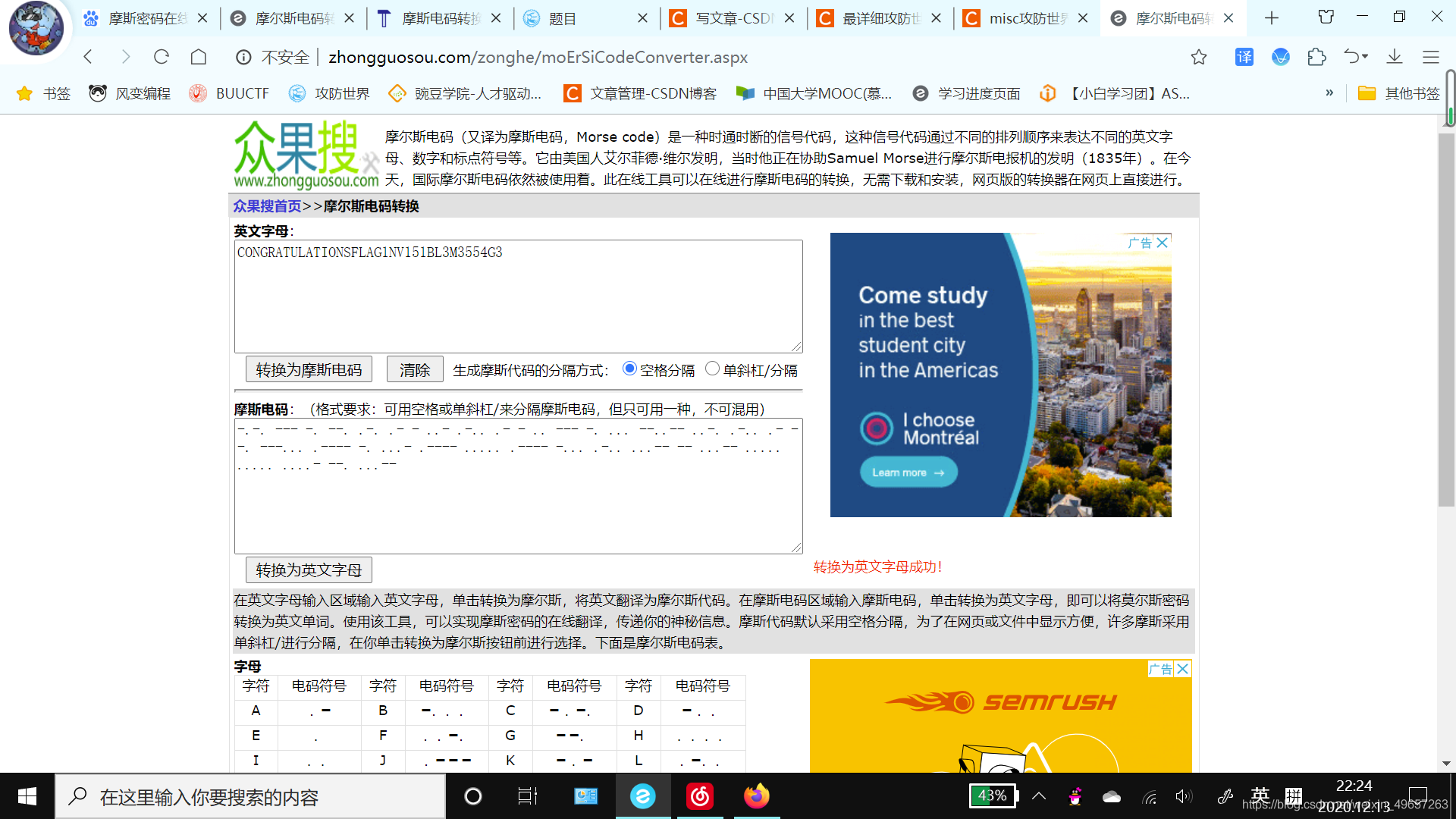Screen dimensions: 1456x819
Task: Open the translate page icon in address bar
Action: pos(1244,57)
